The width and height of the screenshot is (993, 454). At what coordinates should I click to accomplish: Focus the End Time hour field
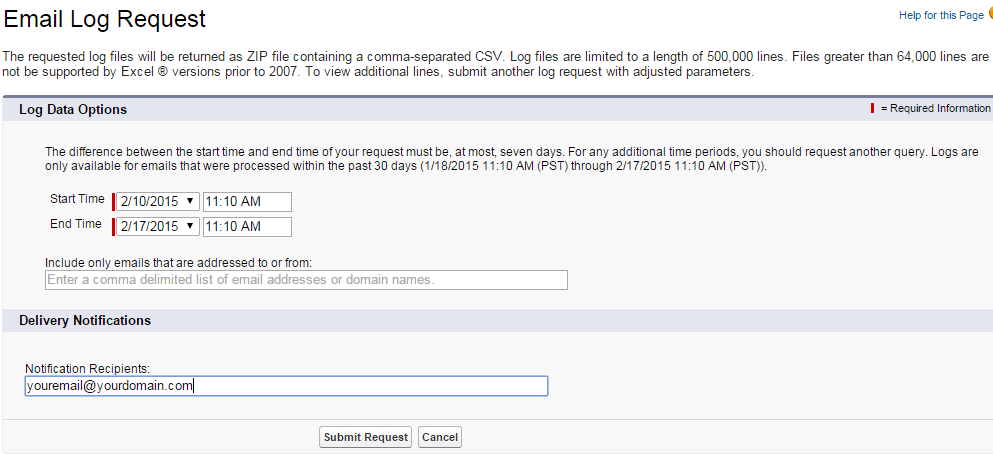247,226
